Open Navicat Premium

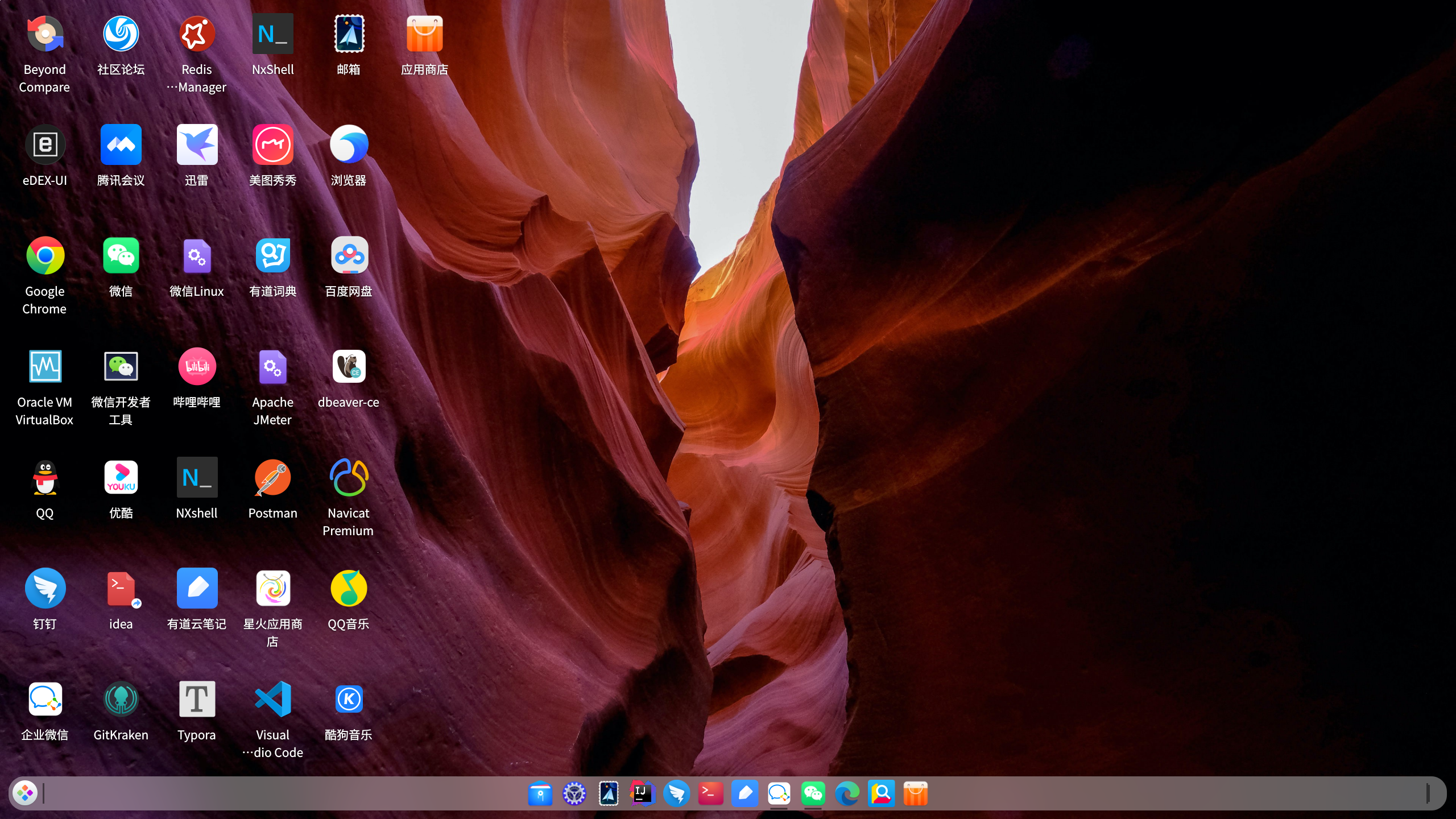coord(349,478)
